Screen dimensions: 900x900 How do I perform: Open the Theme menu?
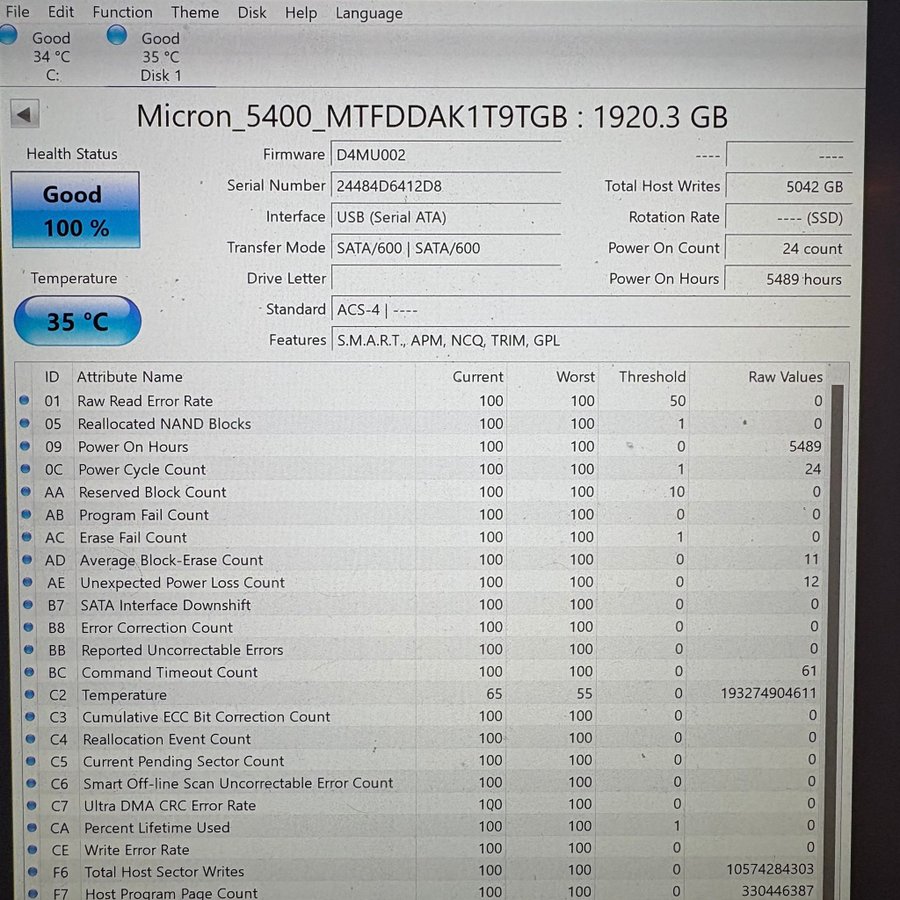(195, 12)
